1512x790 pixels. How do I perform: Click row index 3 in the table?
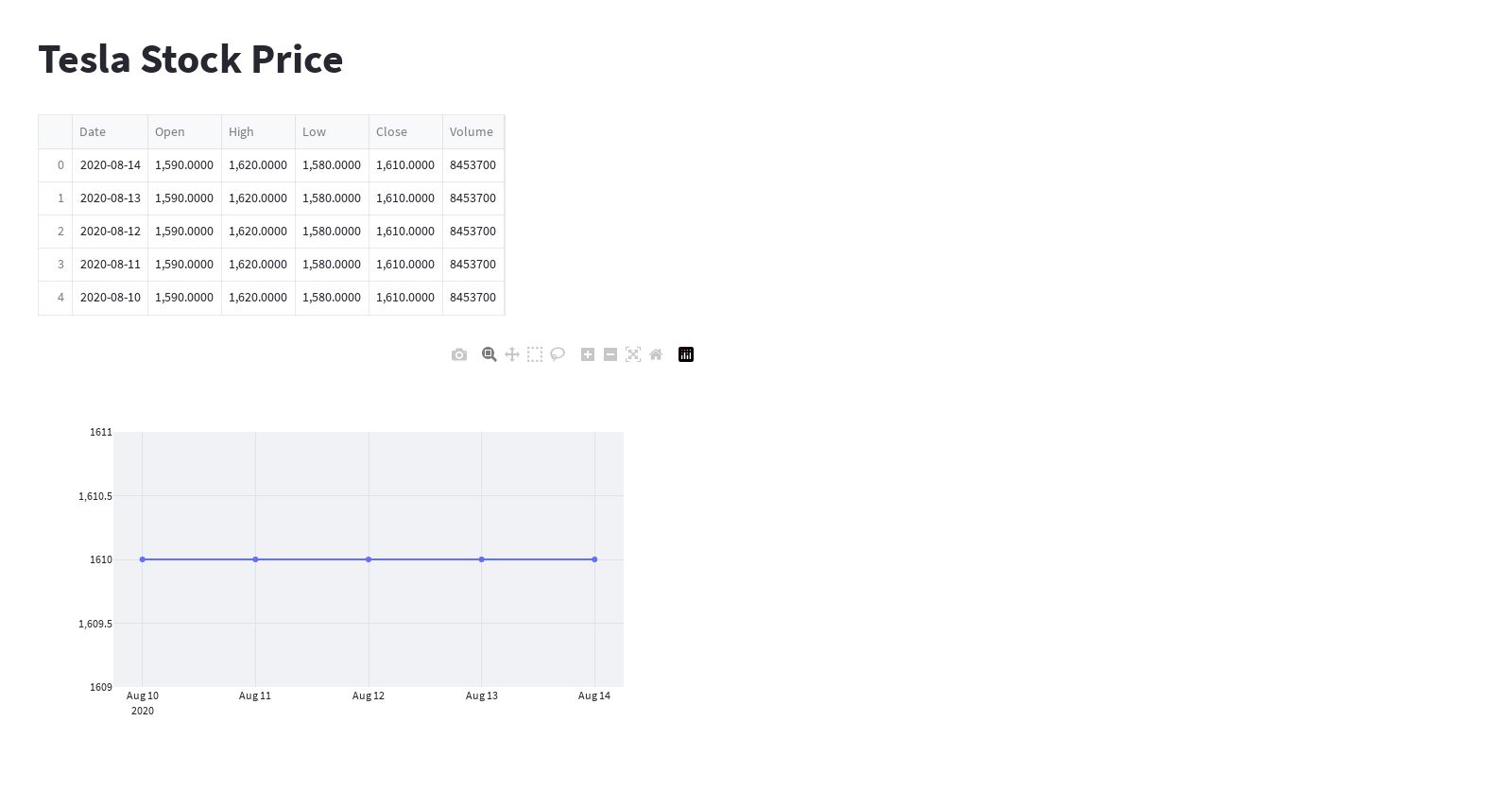tap(56, 265)
